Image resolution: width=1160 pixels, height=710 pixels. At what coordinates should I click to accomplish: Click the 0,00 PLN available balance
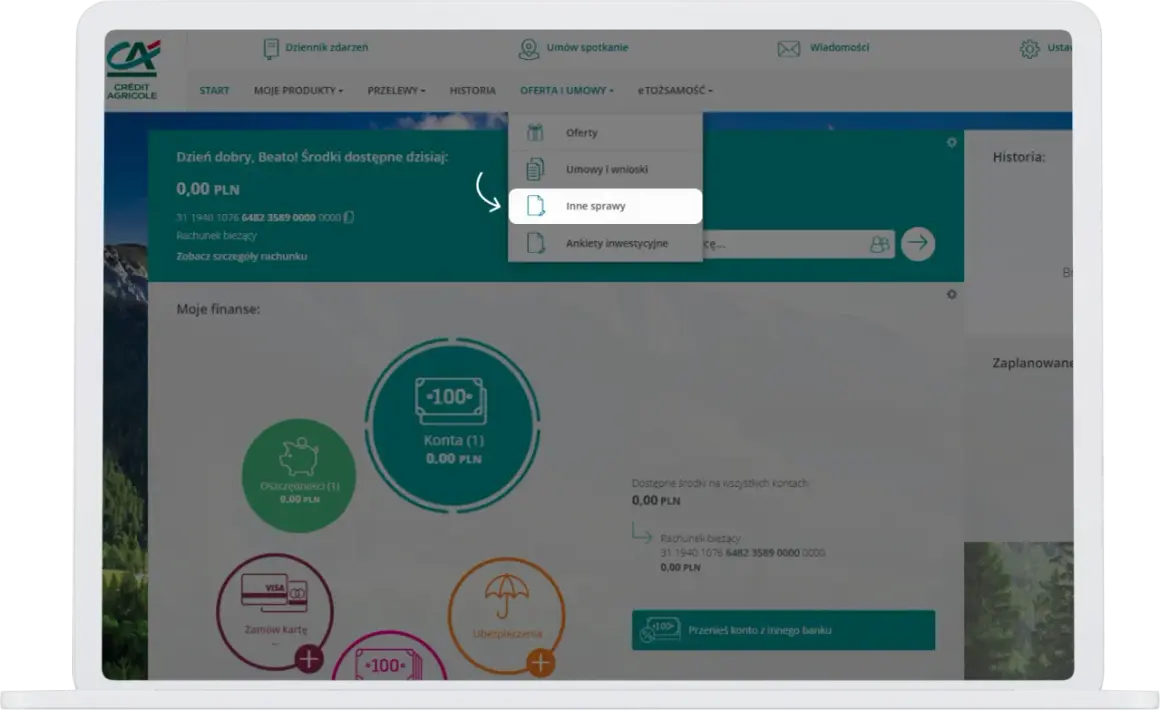click(x=208, y=189)
